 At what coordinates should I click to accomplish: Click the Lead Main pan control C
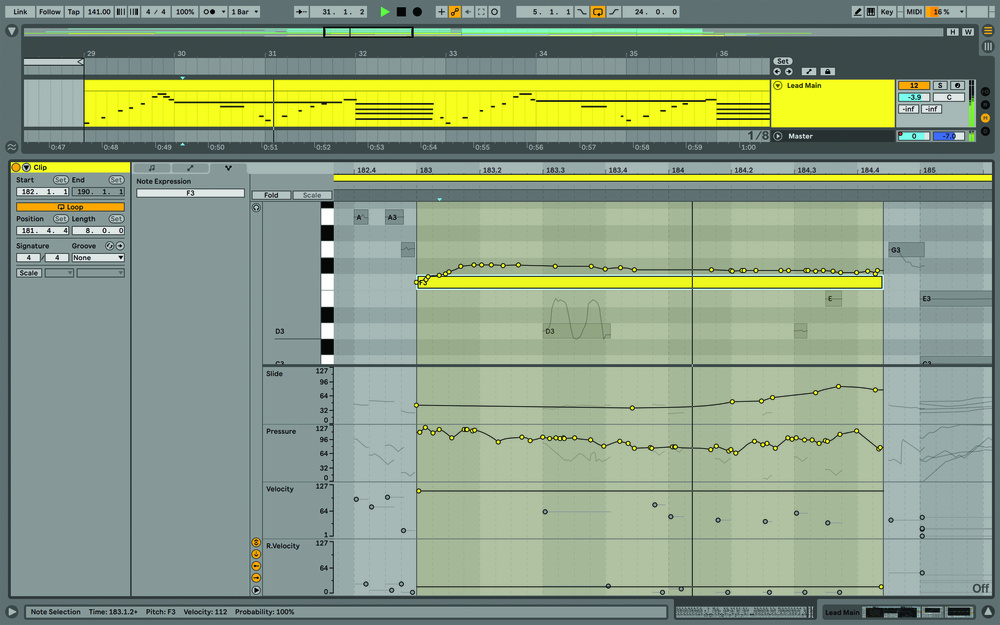[x=949, y=97]
